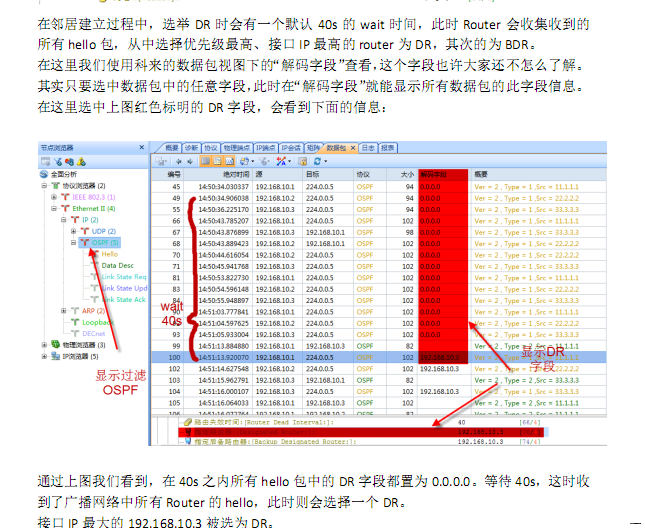
Task: Collapse the IP (2) tree node
Action: (64, 220)
